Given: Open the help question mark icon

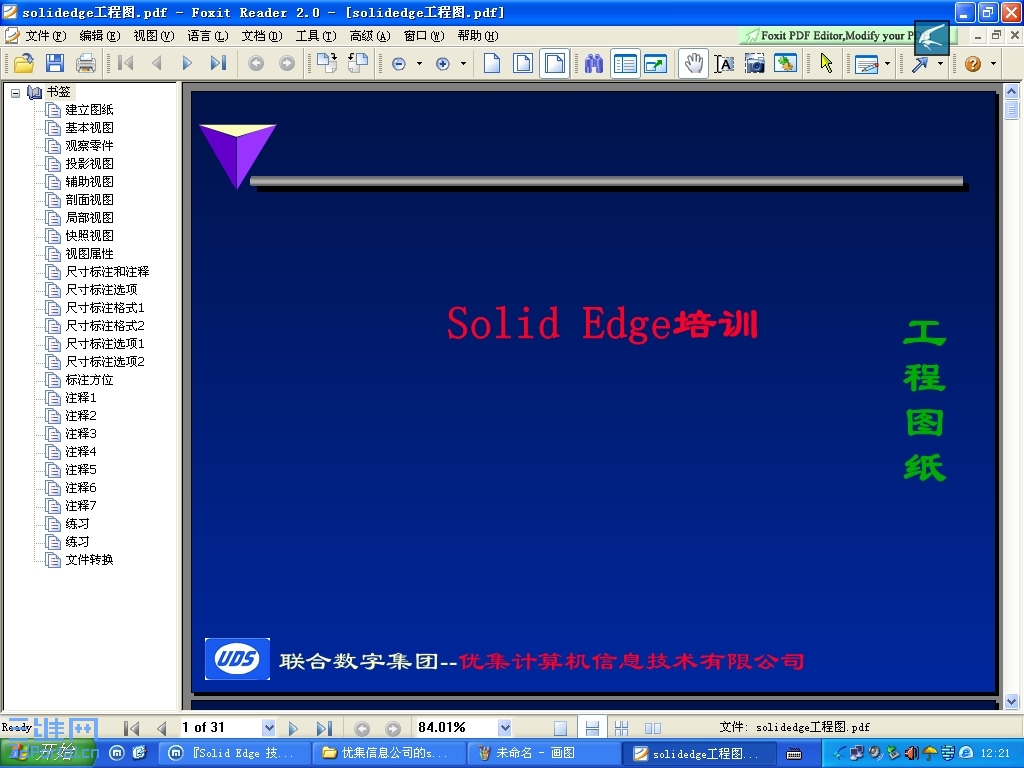Looking at the screenshot, I should point(973,63).
